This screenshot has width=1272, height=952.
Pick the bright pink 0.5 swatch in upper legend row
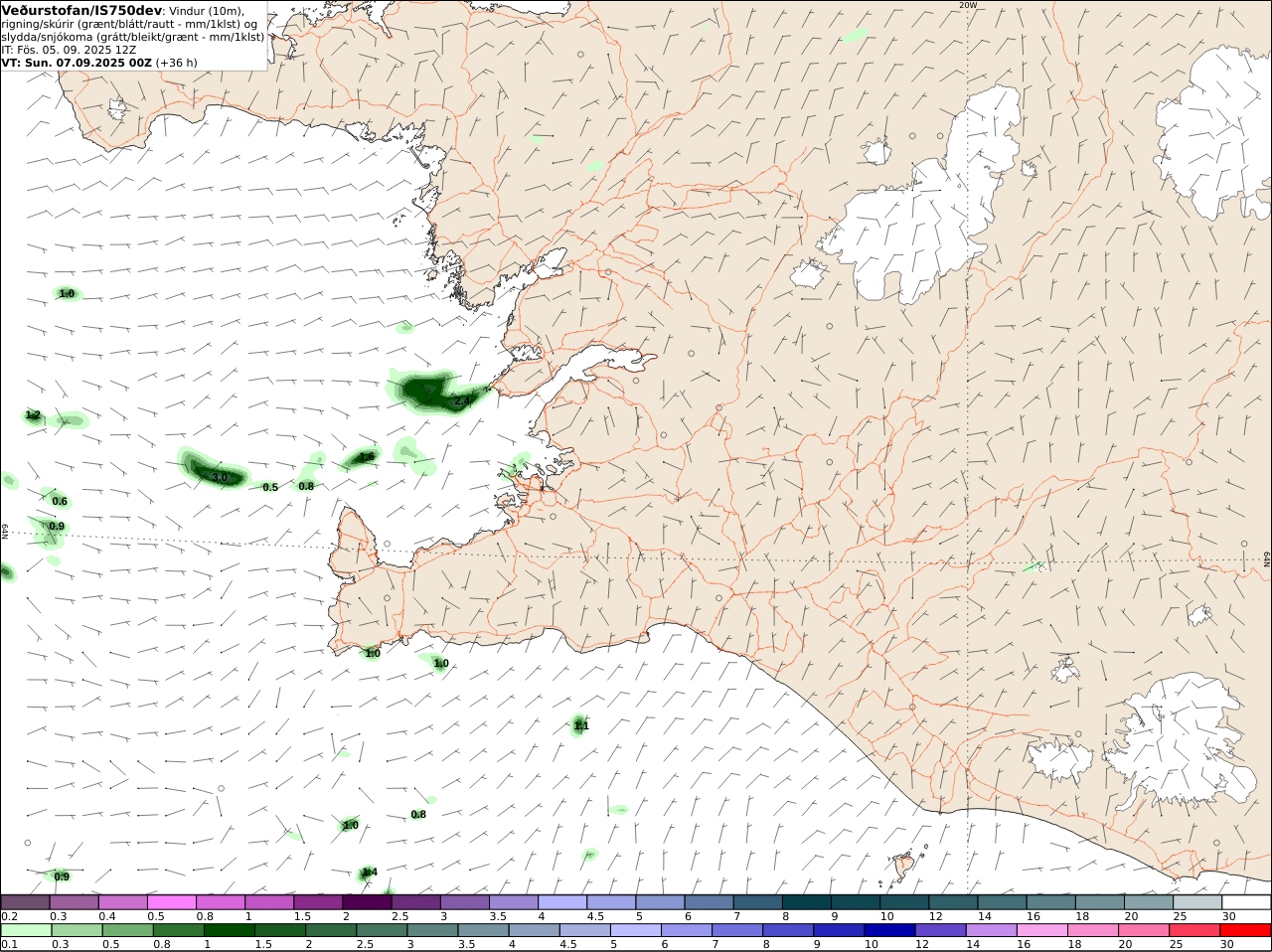[171, 902]
